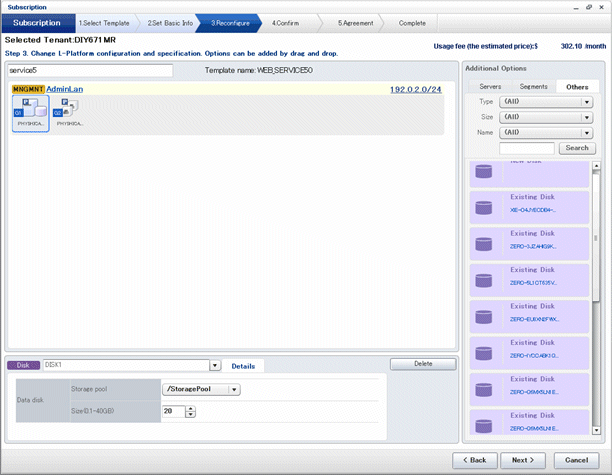Open the /StoragePool dropdown

point(201,389)
